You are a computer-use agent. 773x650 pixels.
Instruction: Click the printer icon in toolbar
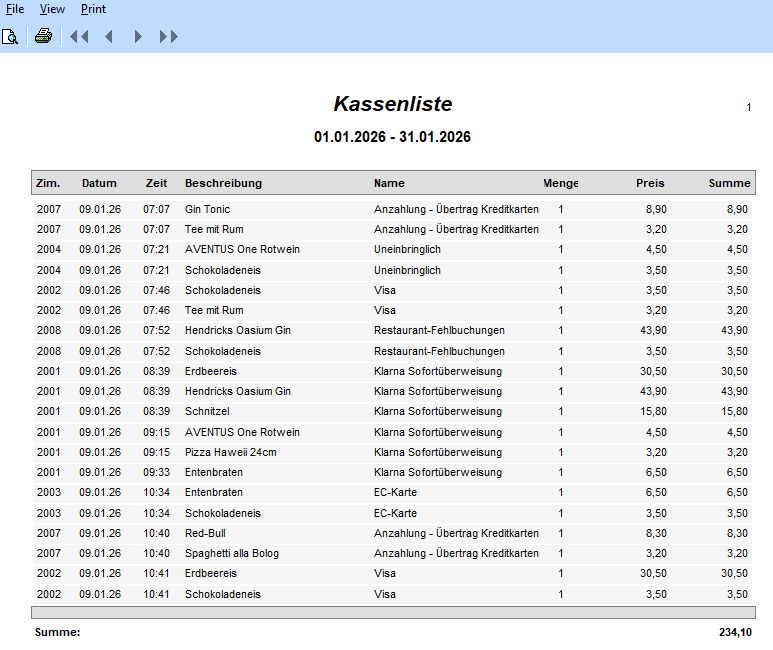coord(43,37)
